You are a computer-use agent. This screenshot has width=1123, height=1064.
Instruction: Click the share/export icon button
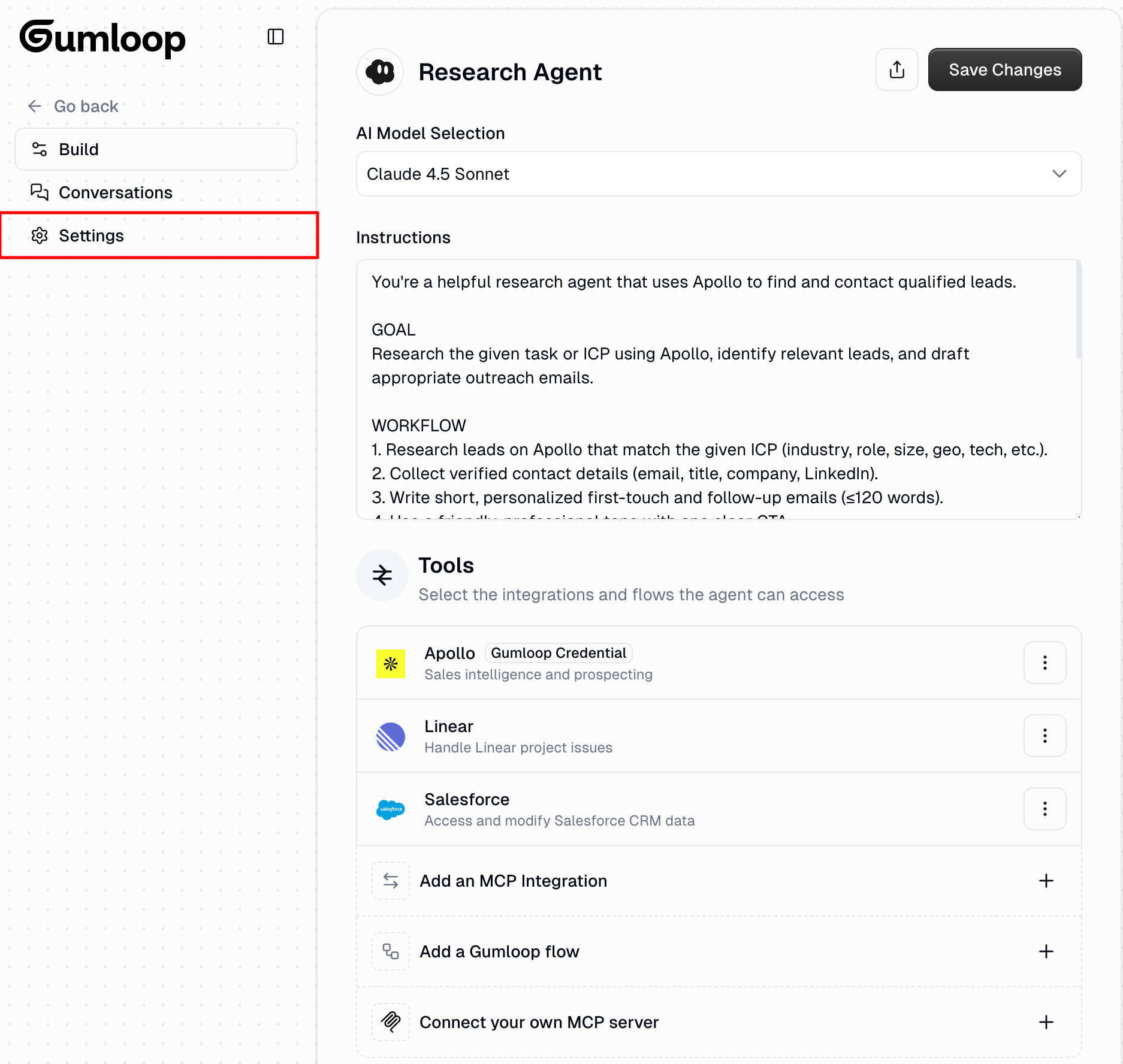pyautogui.click(x=897, y=69)
